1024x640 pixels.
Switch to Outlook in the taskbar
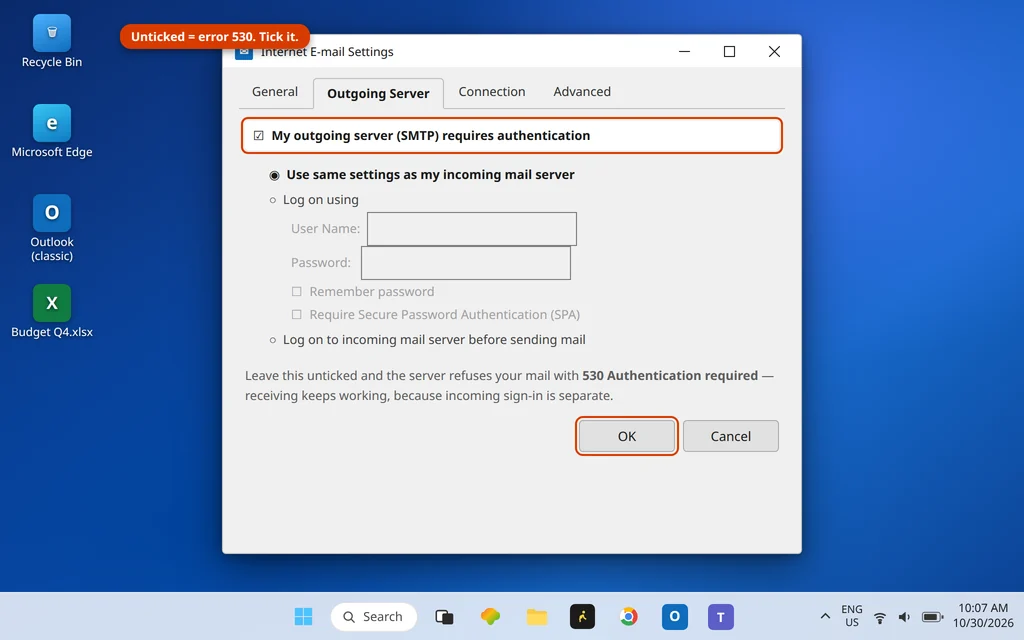click(x=675, y=616)
